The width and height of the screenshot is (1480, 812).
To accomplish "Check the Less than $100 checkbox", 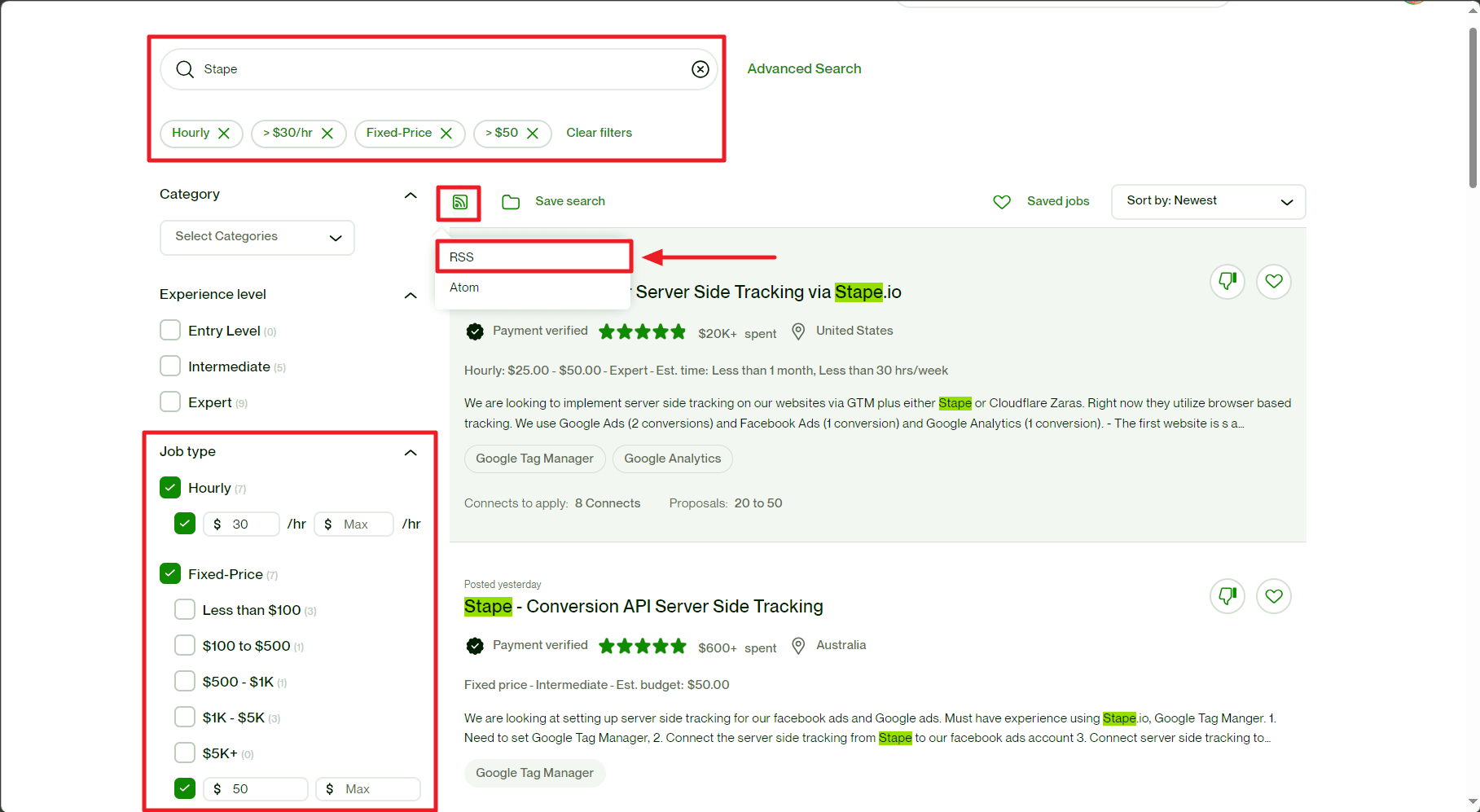I will pyautogui.click(x=185, y=610).
